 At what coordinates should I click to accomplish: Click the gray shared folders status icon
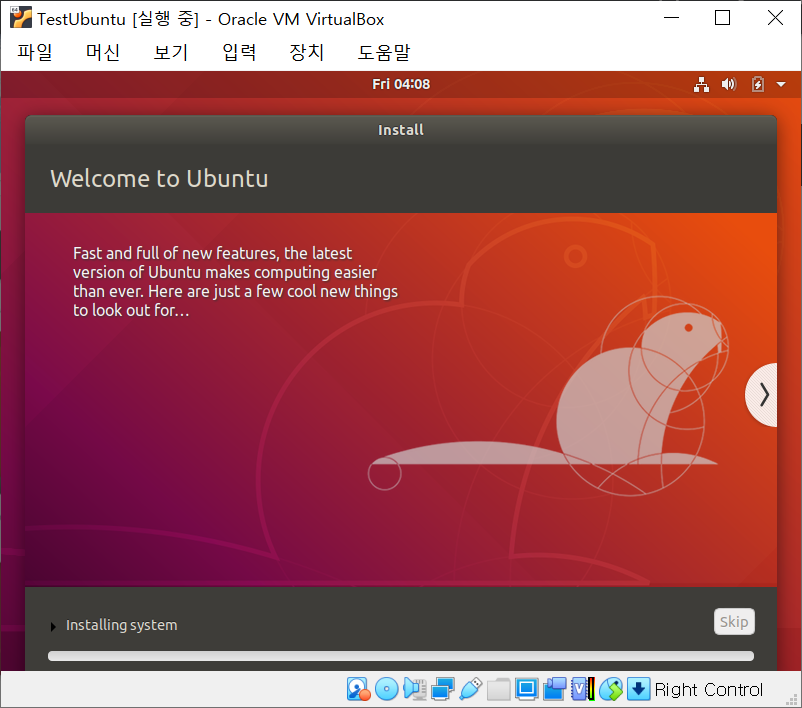(498, 689)
